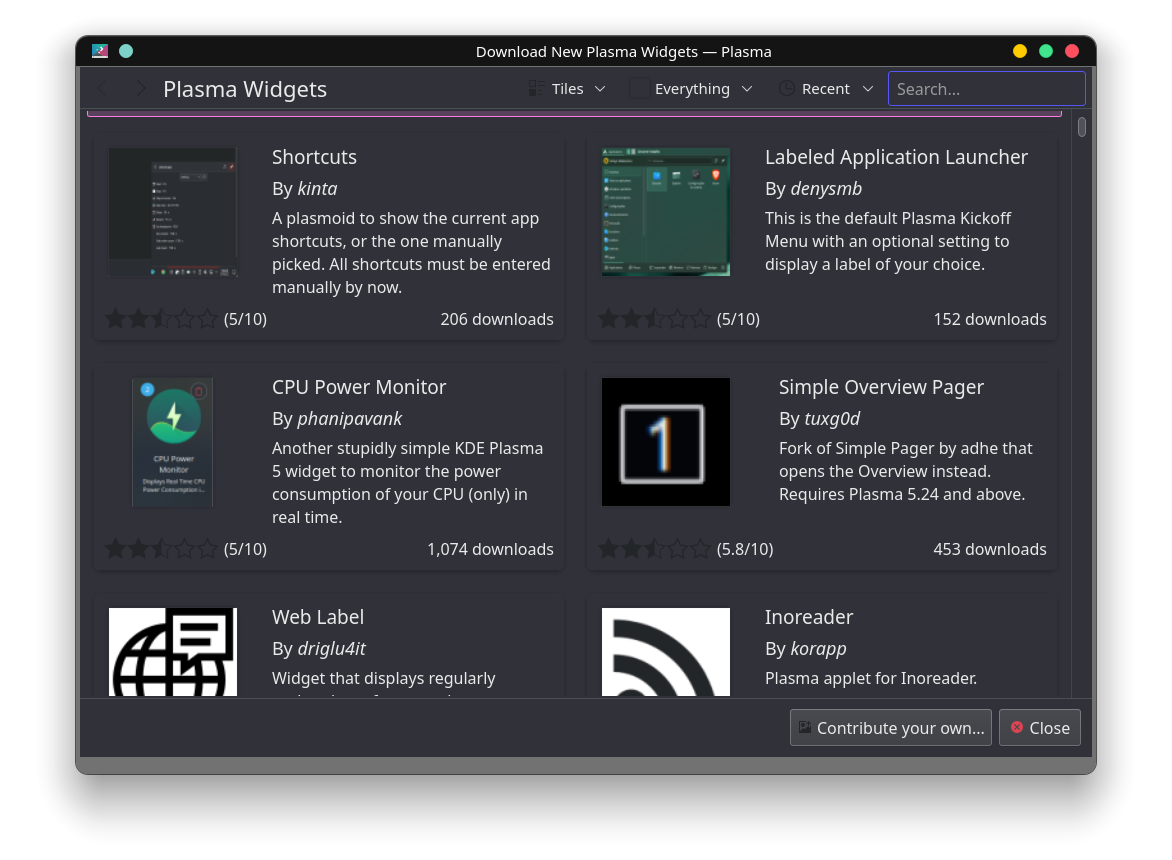Go forward with the right arrow button

(141, 89)
